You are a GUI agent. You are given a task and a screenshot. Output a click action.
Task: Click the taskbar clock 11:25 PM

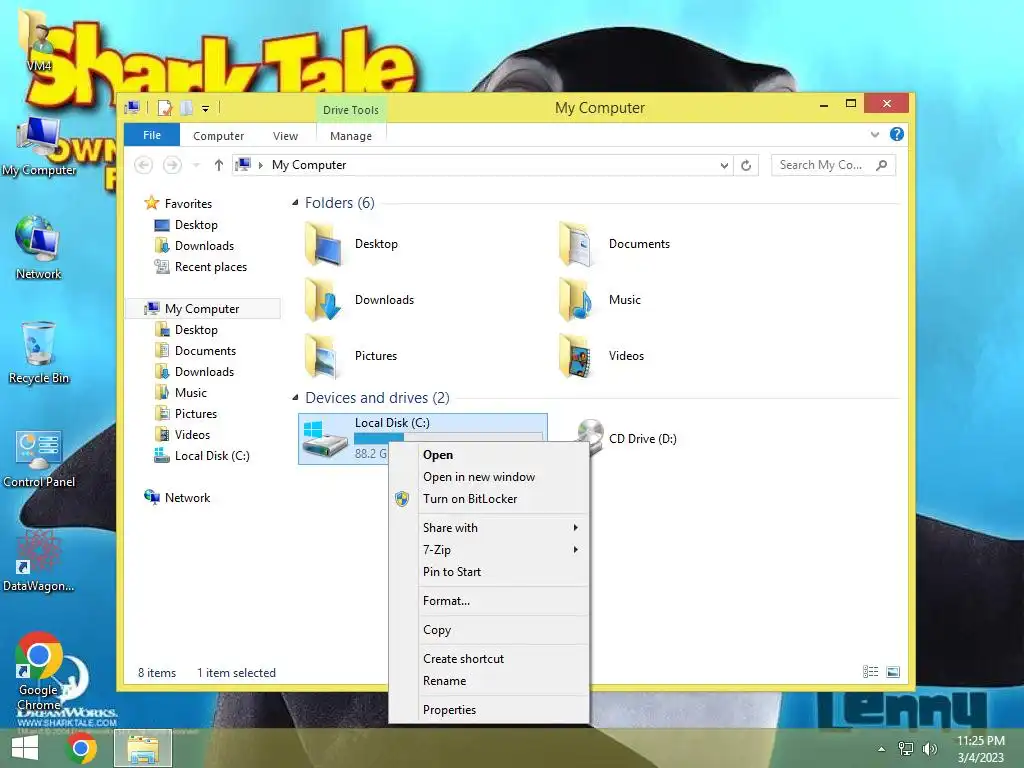pyautogui.click(x=981, y=741)
